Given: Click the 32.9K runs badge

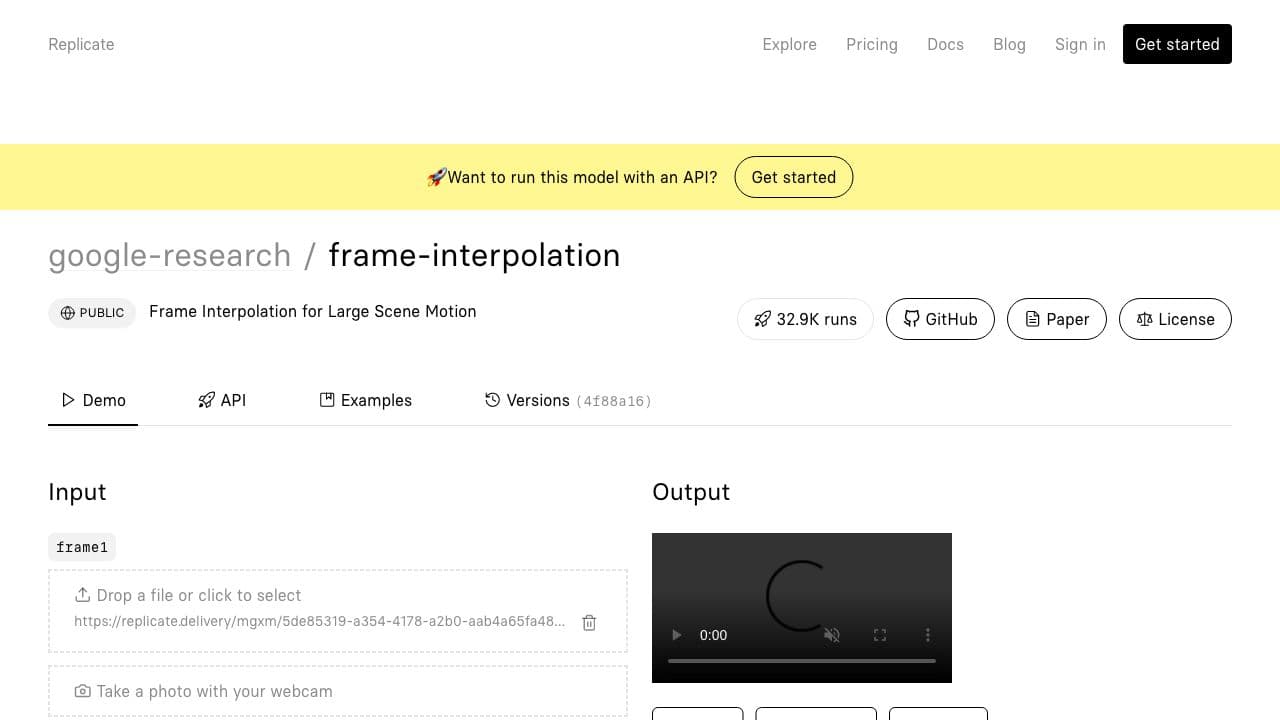Looking at the screenshot, I should (805, 319).
